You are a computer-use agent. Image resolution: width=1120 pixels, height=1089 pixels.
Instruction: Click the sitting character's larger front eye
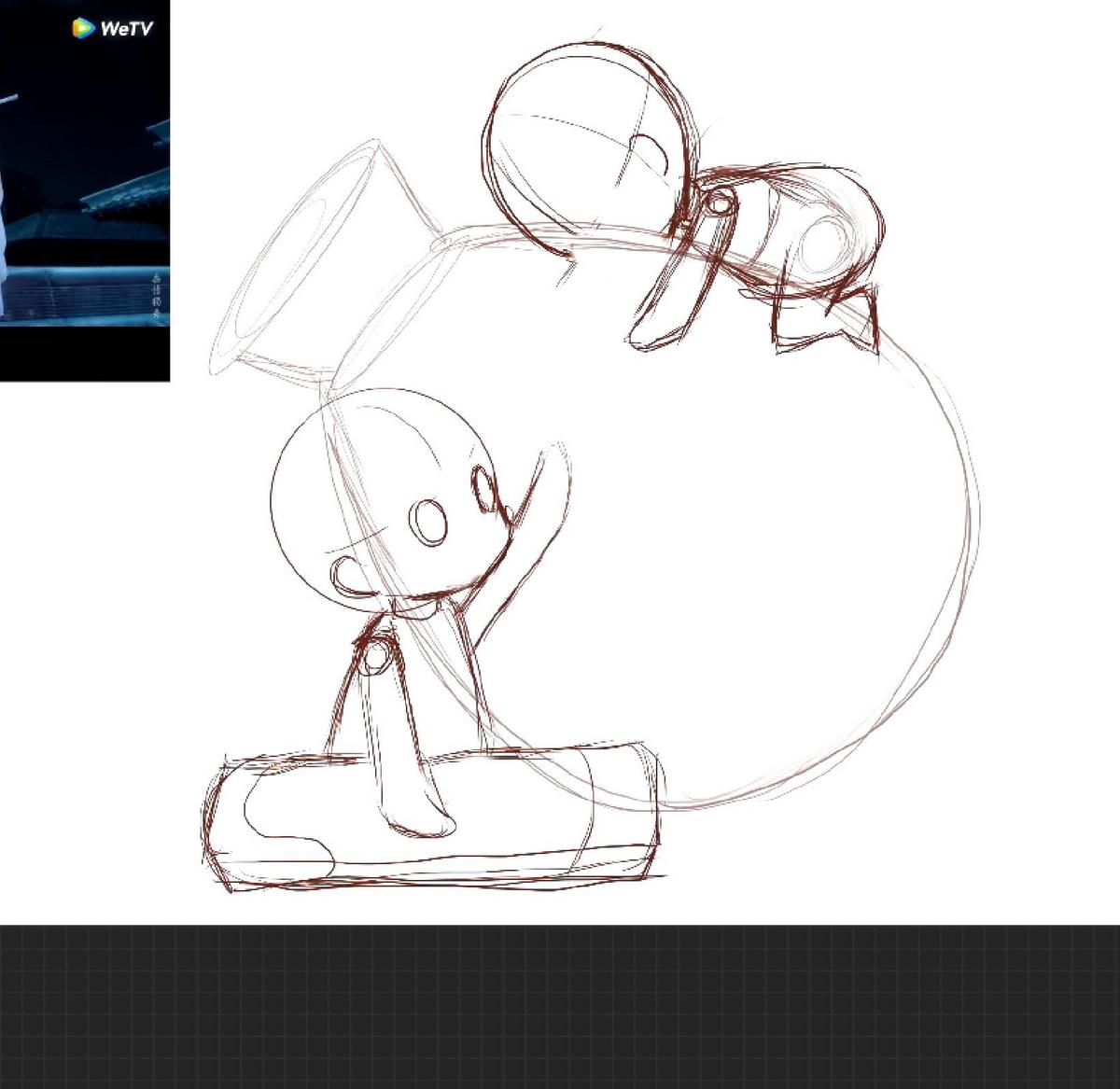click(430, 523)
